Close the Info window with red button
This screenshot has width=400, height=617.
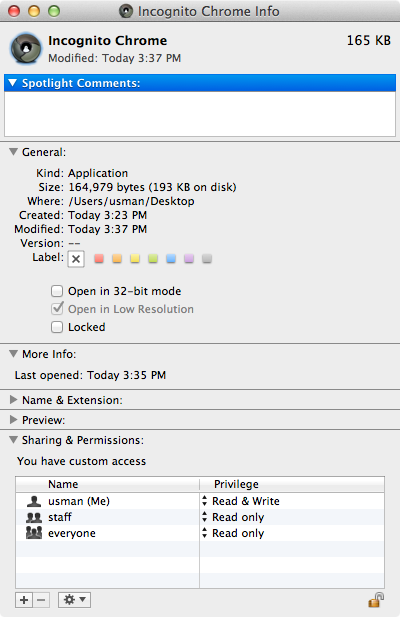tap(14, 11)
